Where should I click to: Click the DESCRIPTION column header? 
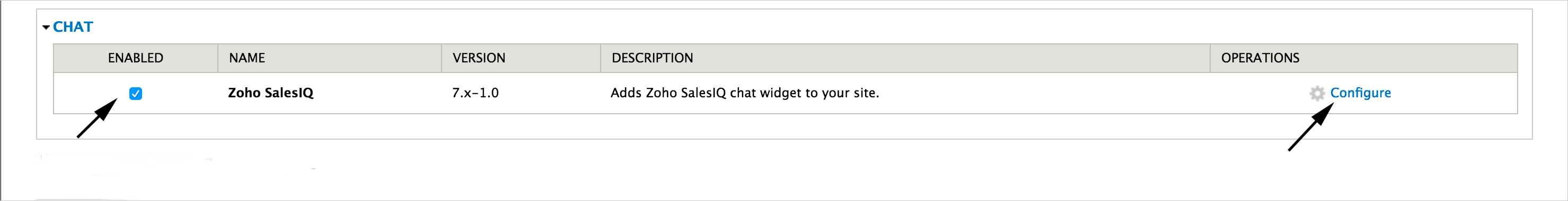point(653,58)
